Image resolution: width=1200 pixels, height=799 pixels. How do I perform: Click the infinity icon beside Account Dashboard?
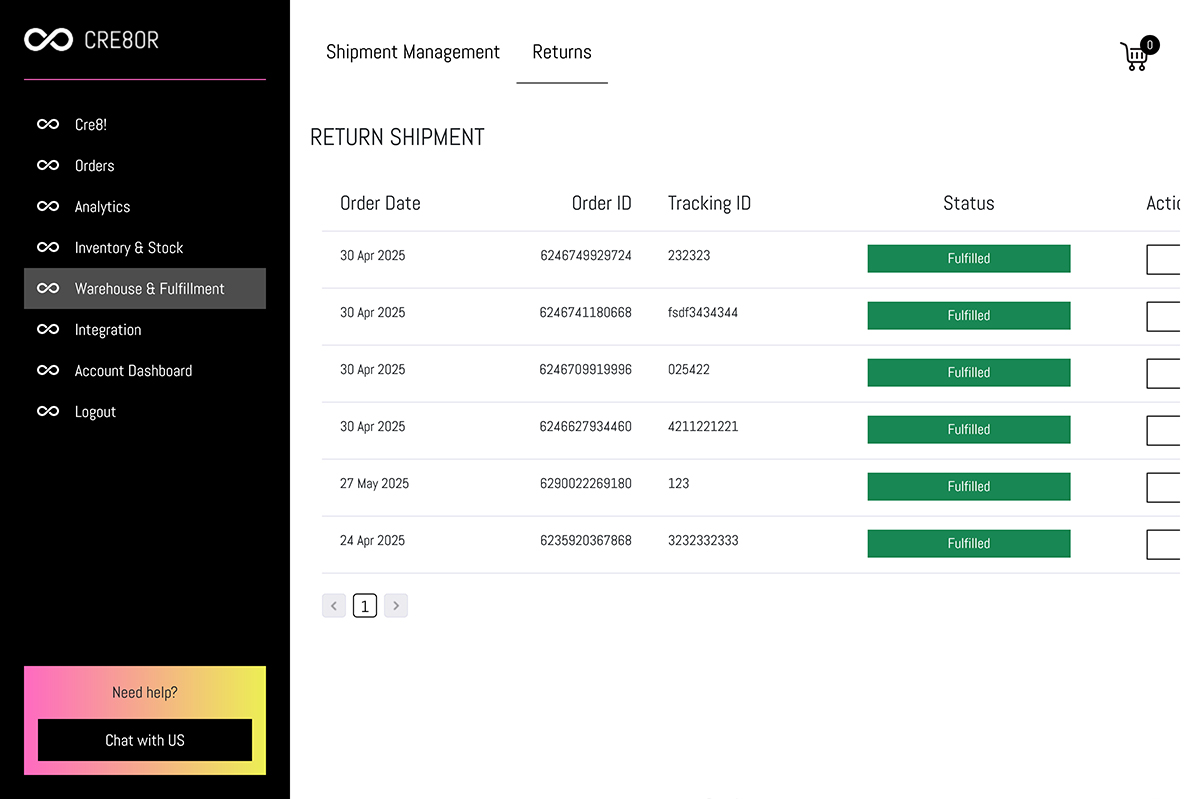(x=48, y=371)
